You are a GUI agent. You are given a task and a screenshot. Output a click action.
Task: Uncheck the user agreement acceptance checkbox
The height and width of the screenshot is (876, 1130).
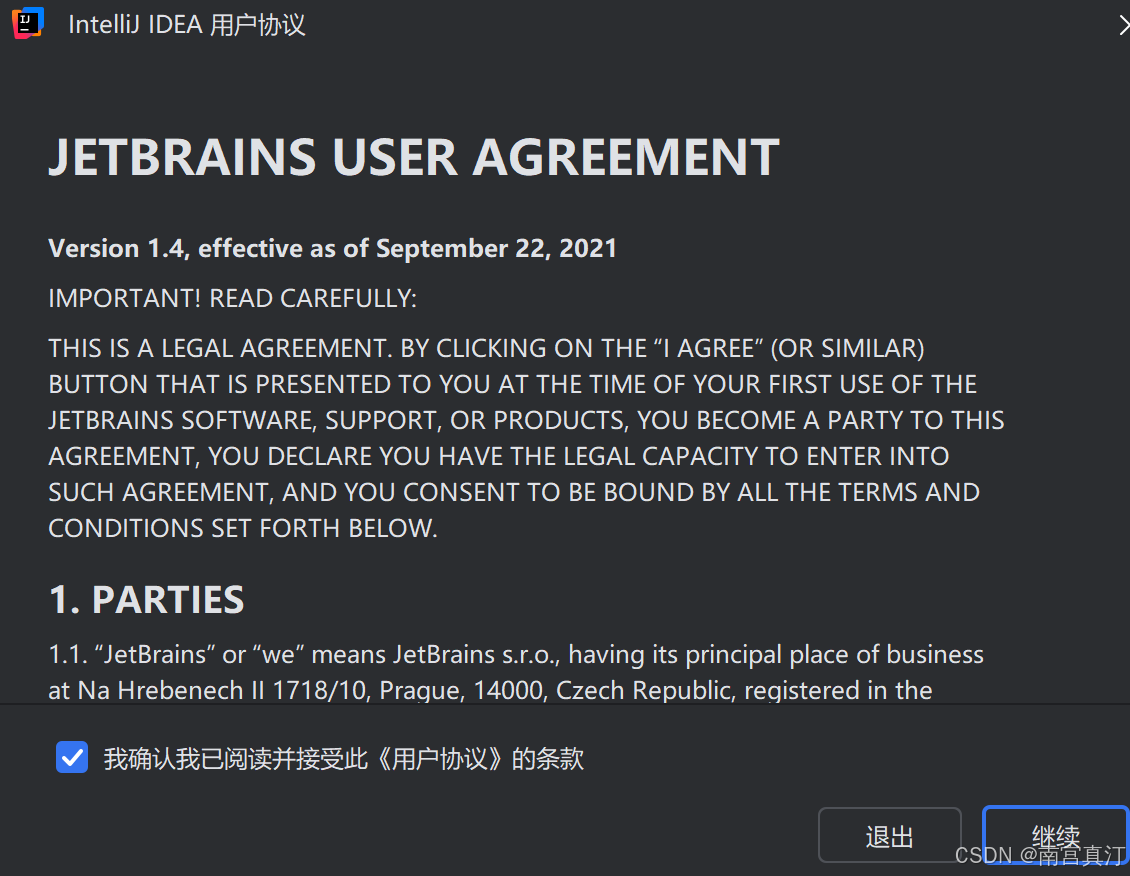[72, 757]
